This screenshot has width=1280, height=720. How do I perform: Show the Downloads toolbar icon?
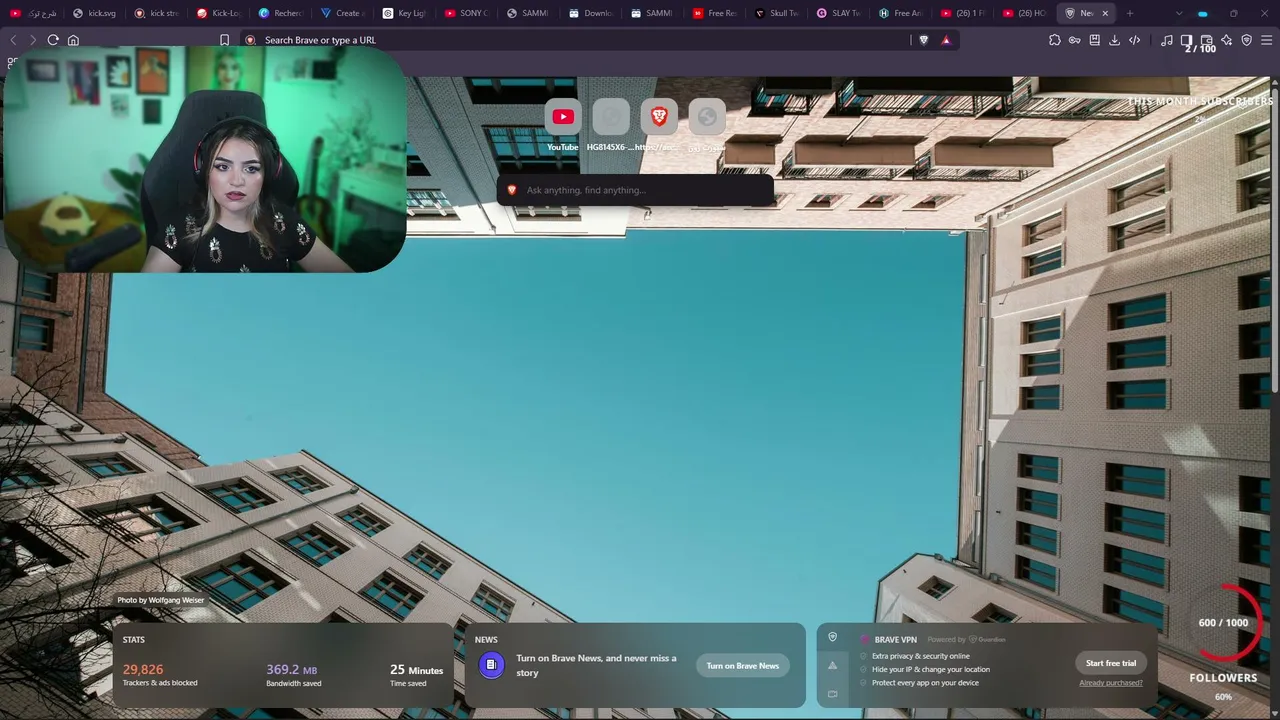pyautogui.click(x=1115, y=40)
